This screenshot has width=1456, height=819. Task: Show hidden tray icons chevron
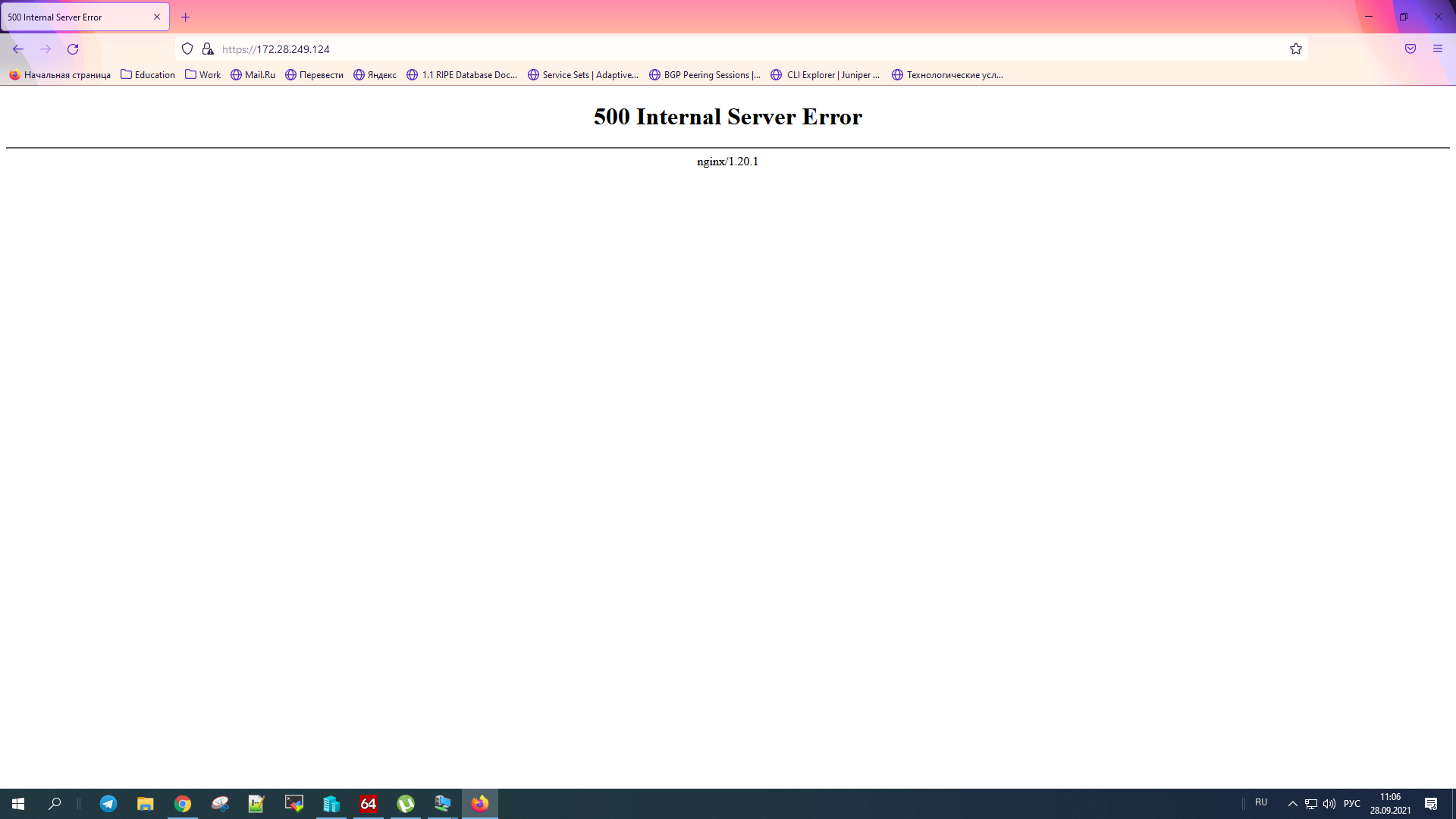pos(1293,804)
